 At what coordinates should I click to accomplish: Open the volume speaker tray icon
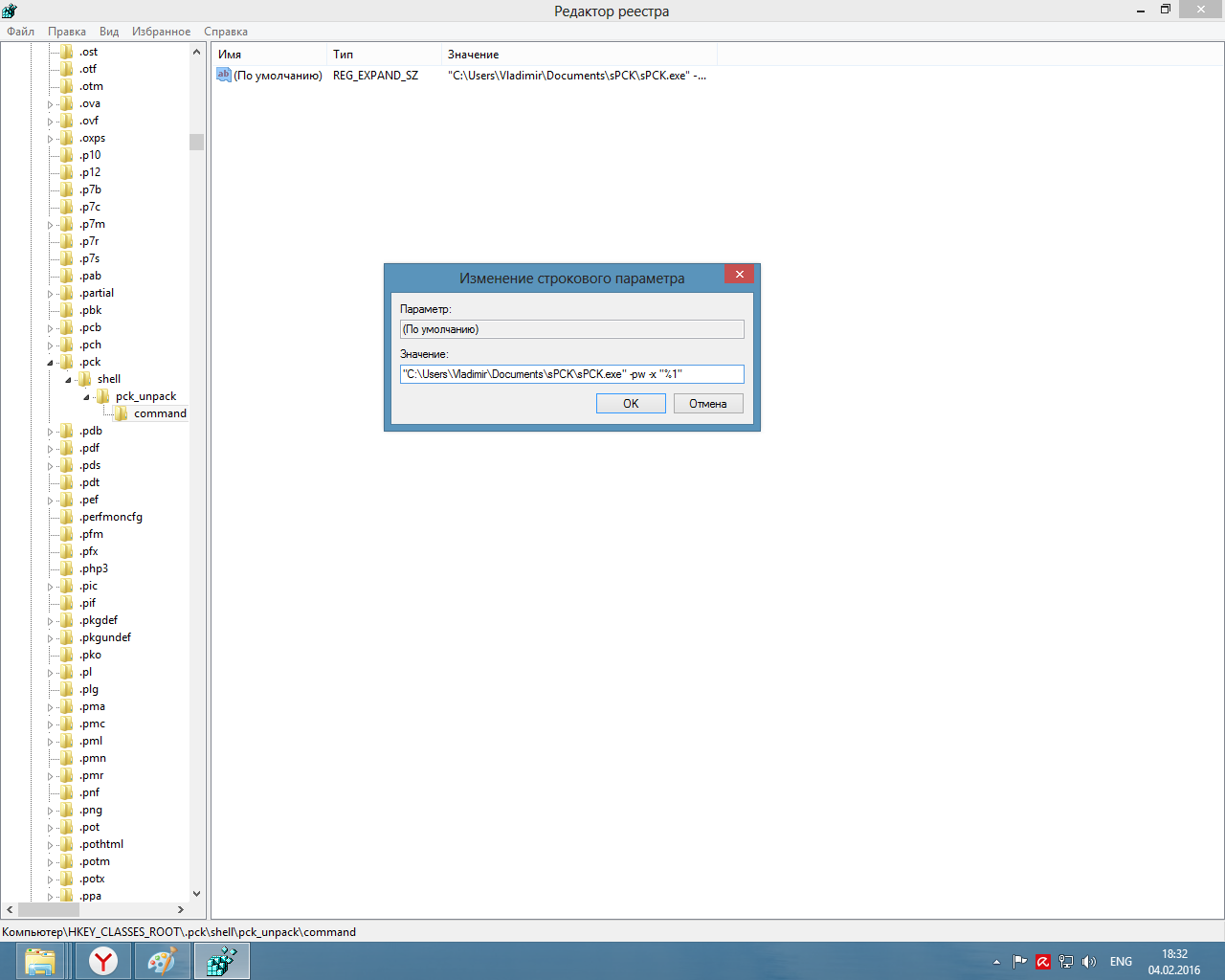(1089, 962)
